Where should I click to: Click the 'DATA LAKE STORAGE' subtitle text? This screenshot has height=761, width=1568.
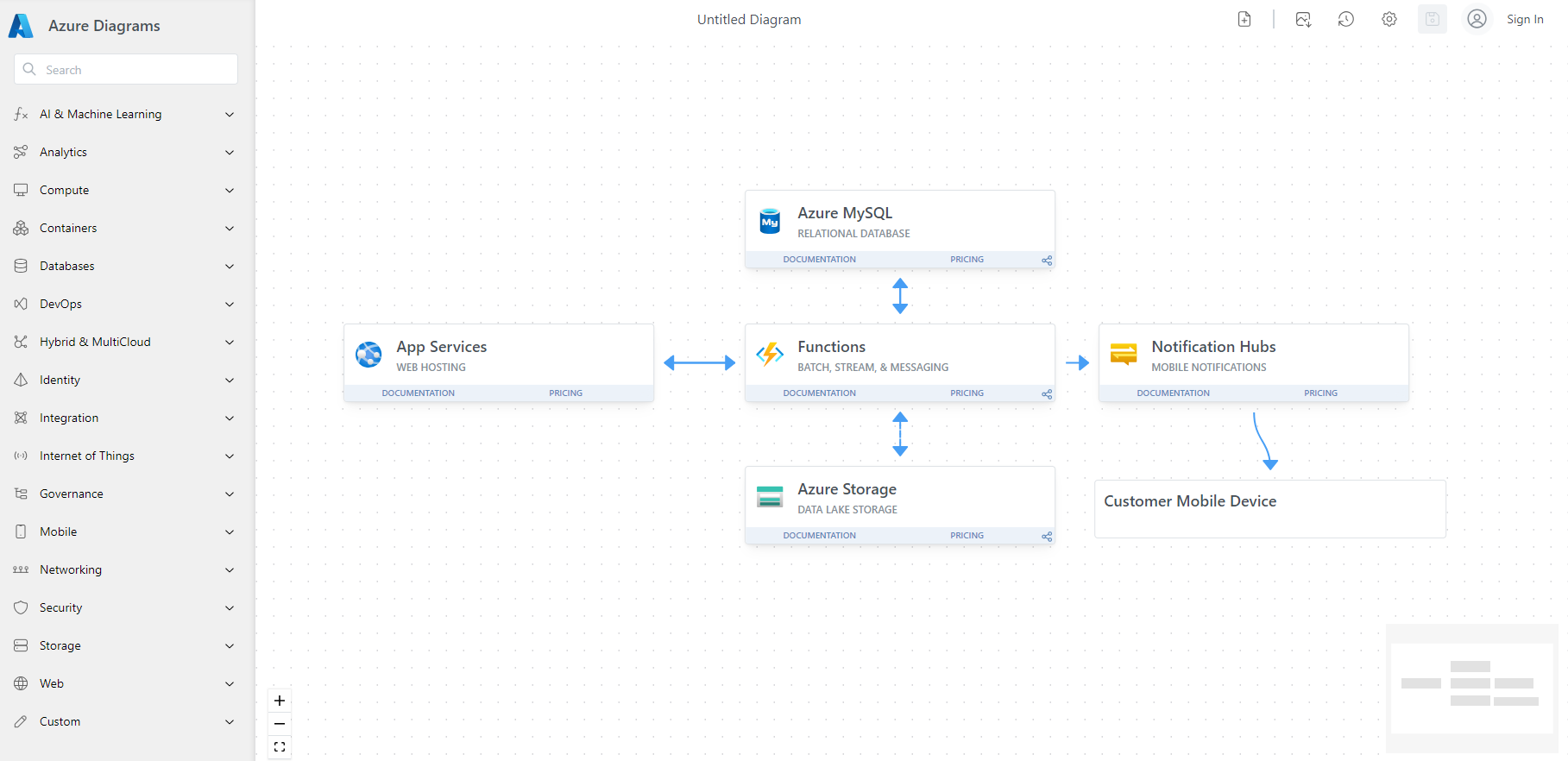847,510
